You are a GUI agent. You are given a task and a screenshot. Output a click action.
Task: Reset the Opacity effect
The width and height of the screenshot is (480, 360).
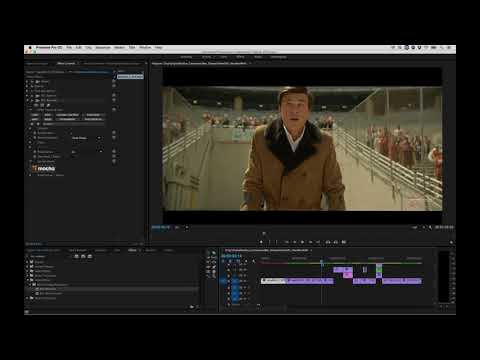114,86
